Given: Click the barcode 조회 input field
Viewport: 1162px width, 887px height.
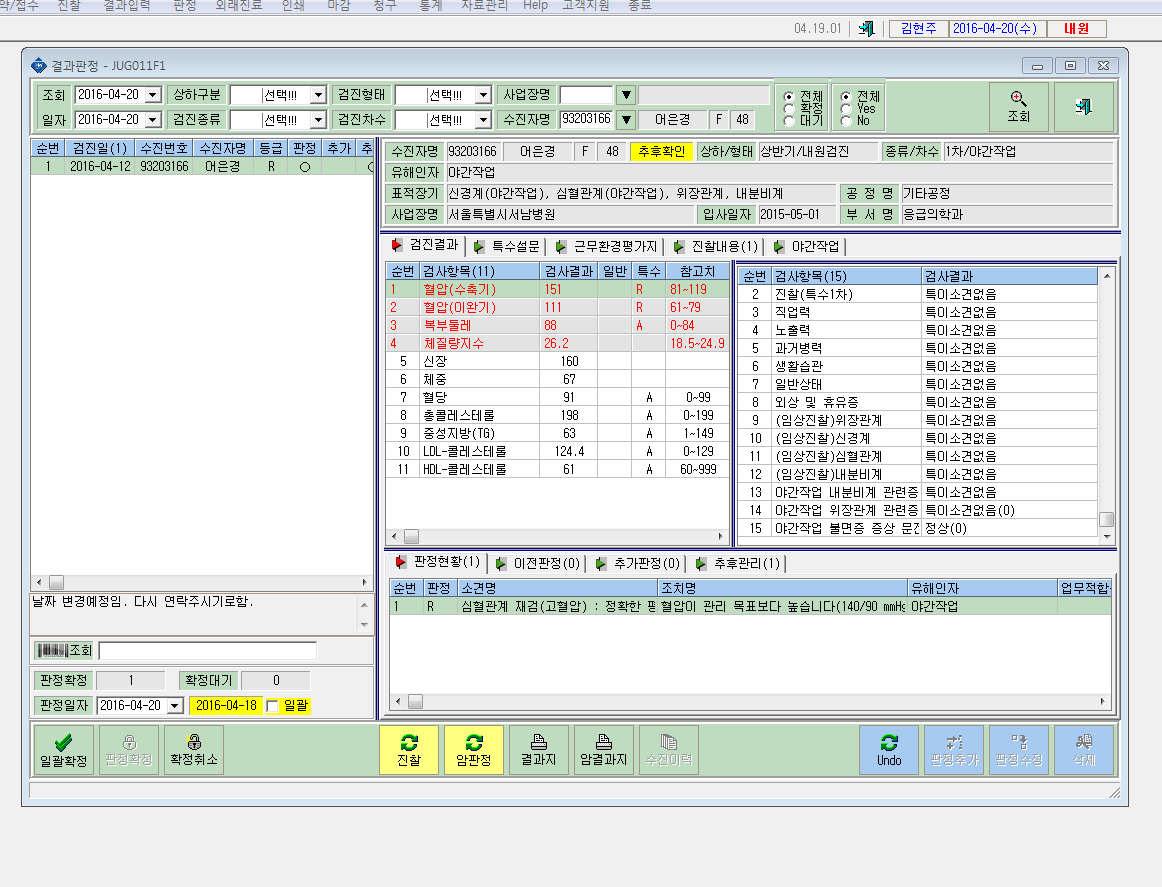Looking at the screenshot, I should [208, 651].
